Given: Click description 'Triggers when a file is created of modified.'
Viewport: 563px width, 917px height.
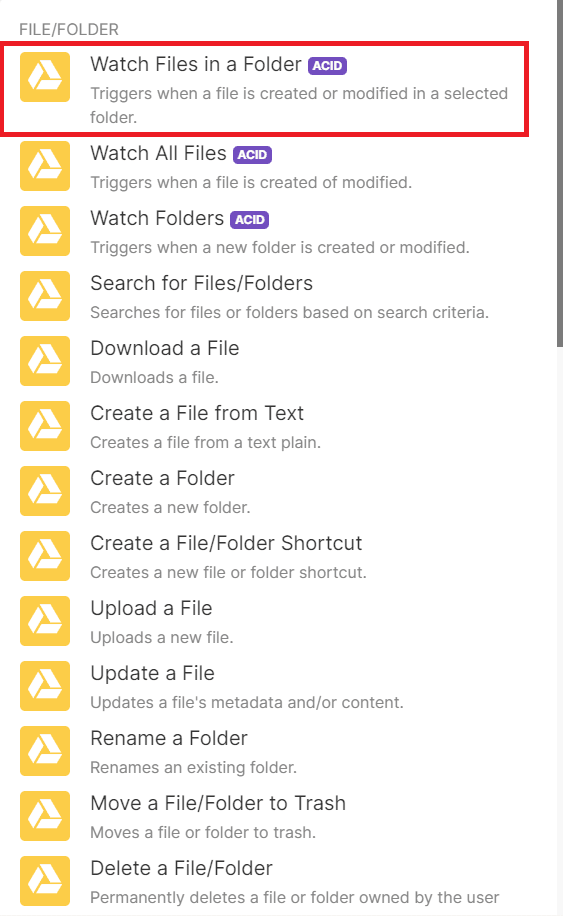Looking at the screenshot, I should click(x=251, y=182).
